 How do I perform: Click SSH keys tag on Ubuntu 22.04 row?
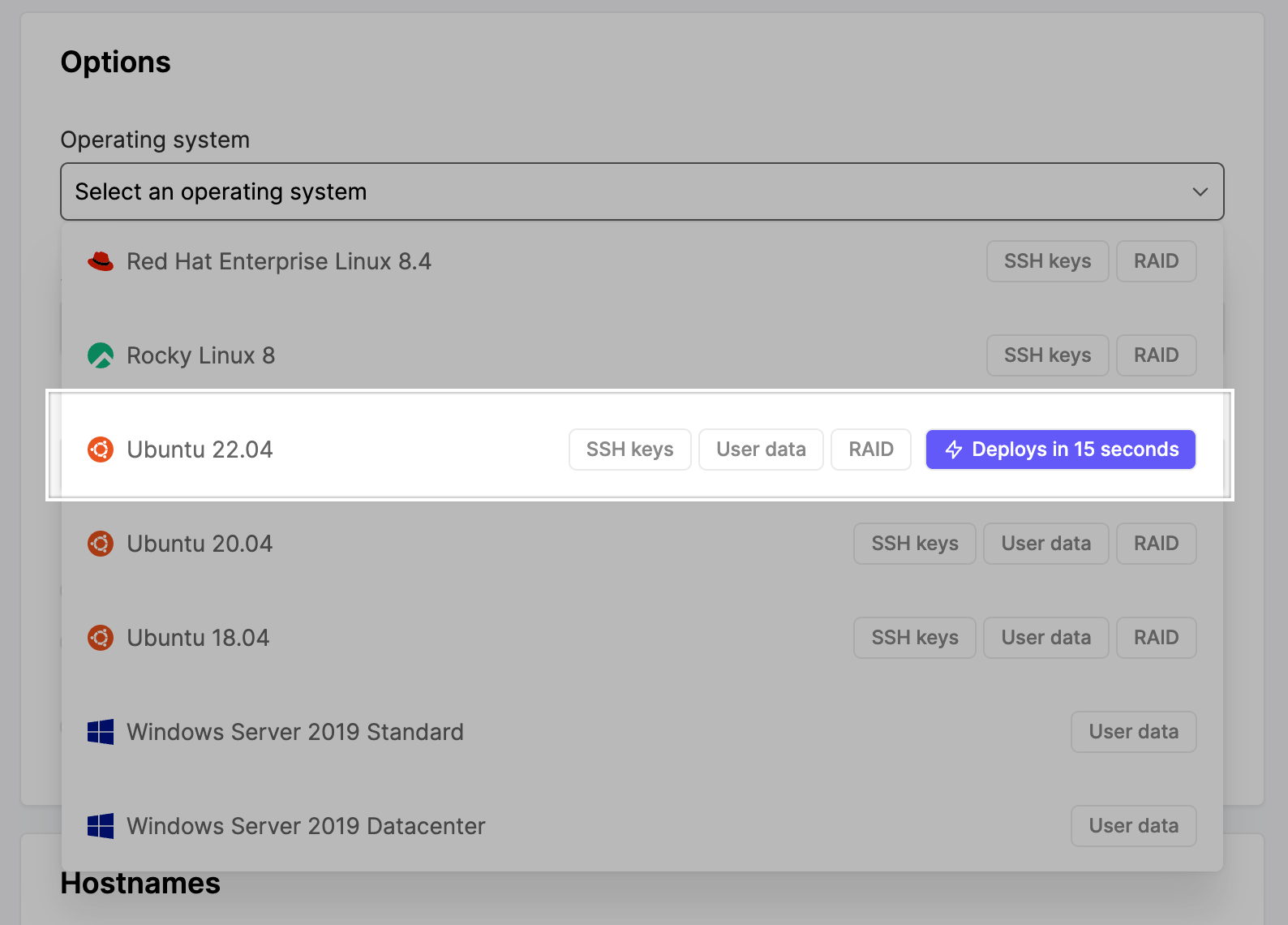click(630, 450)
